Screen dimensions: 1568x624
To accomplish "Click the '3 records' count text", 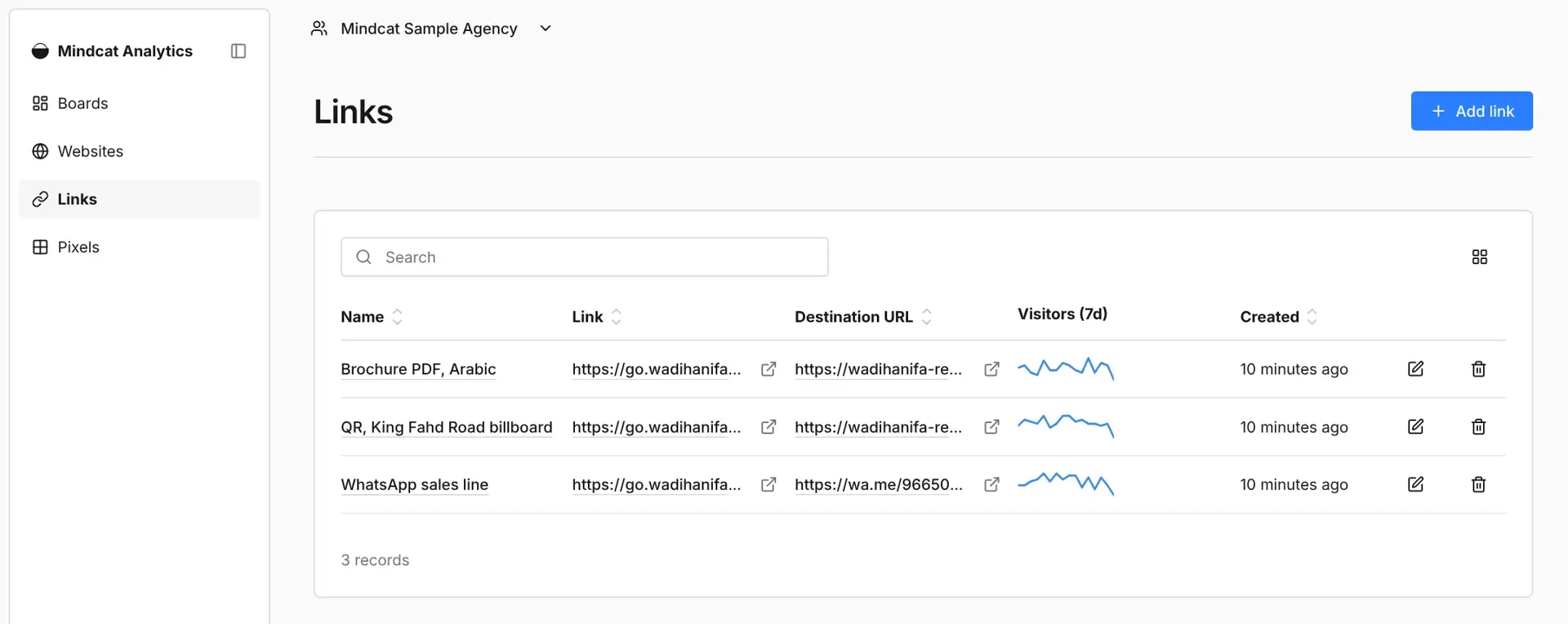I will coord(375,560).
